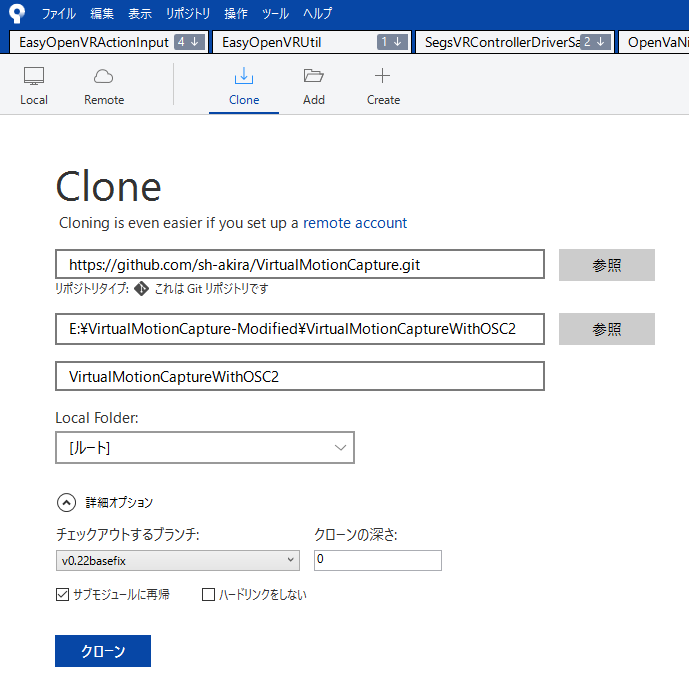Viewport: 689px width, 699px height.
Task: Open the 操作 menu
Action: pos(236,13)
